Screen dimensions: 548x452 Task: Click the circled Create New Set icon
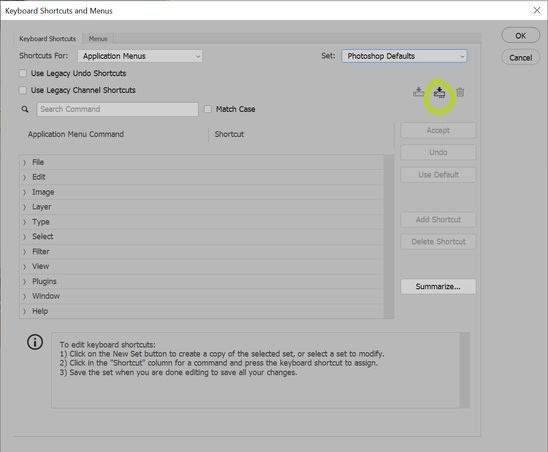point(439,92)
